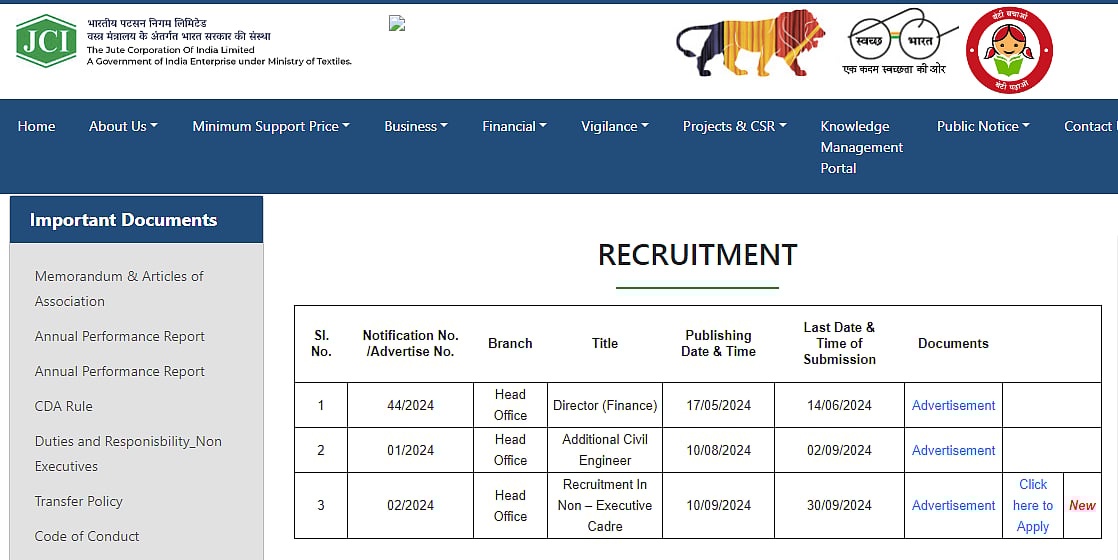Click last submission date 02/09/2024

(839, 450)
